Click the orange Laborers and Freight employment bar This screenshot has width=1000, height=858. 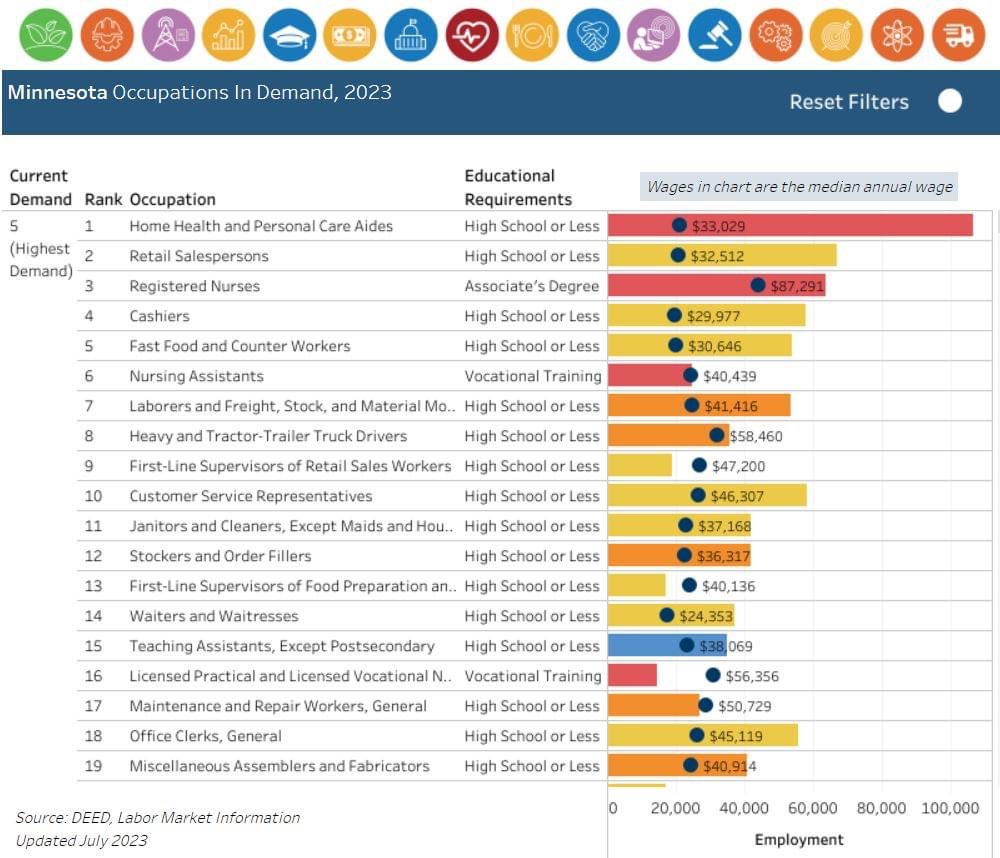point(699,405)
